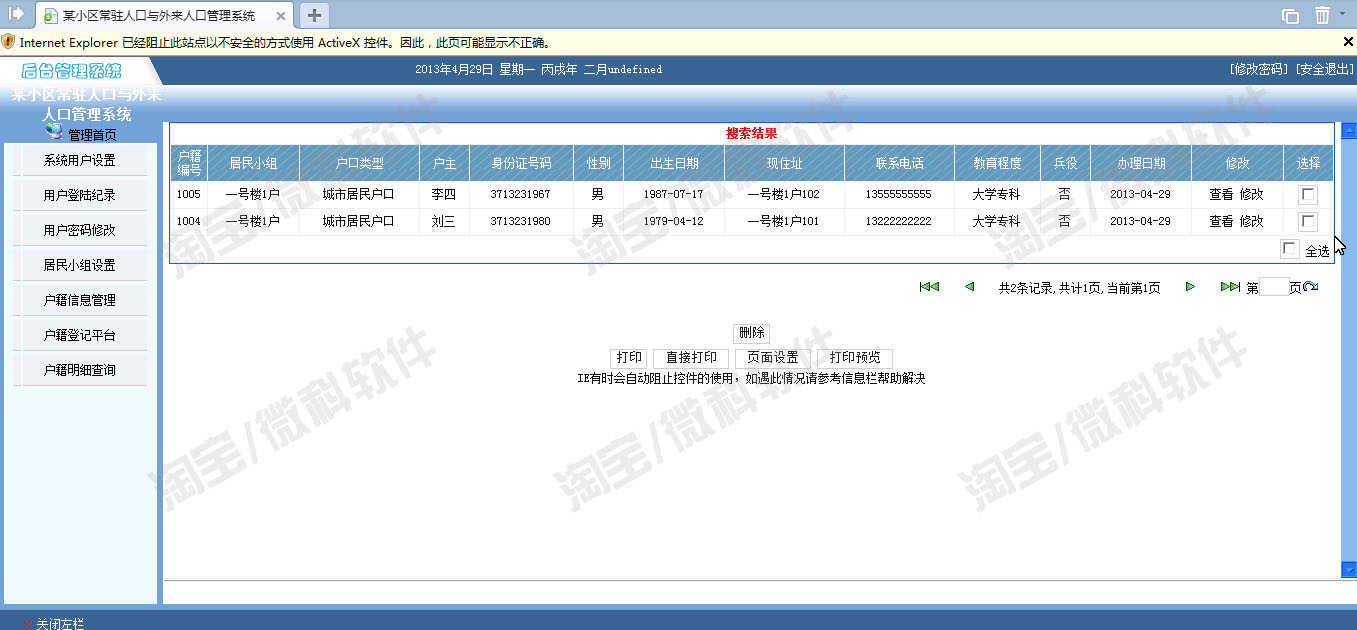Close the information bar warning
Screen dimensions: 1357x630
(1347, 42)
